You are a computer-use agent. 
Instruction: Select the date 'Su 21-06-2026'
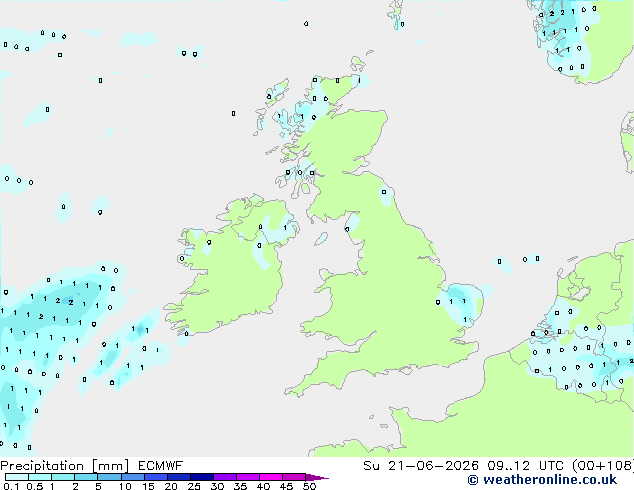tap(421, 466)
